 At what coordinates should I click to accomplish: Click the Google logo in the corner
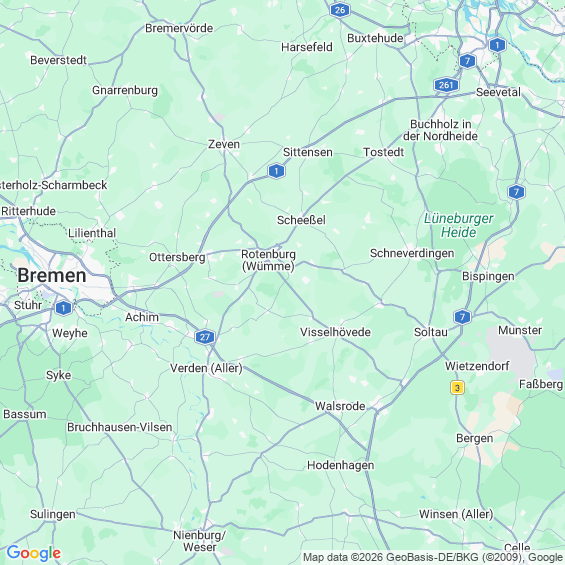click(x=34, y=553)
